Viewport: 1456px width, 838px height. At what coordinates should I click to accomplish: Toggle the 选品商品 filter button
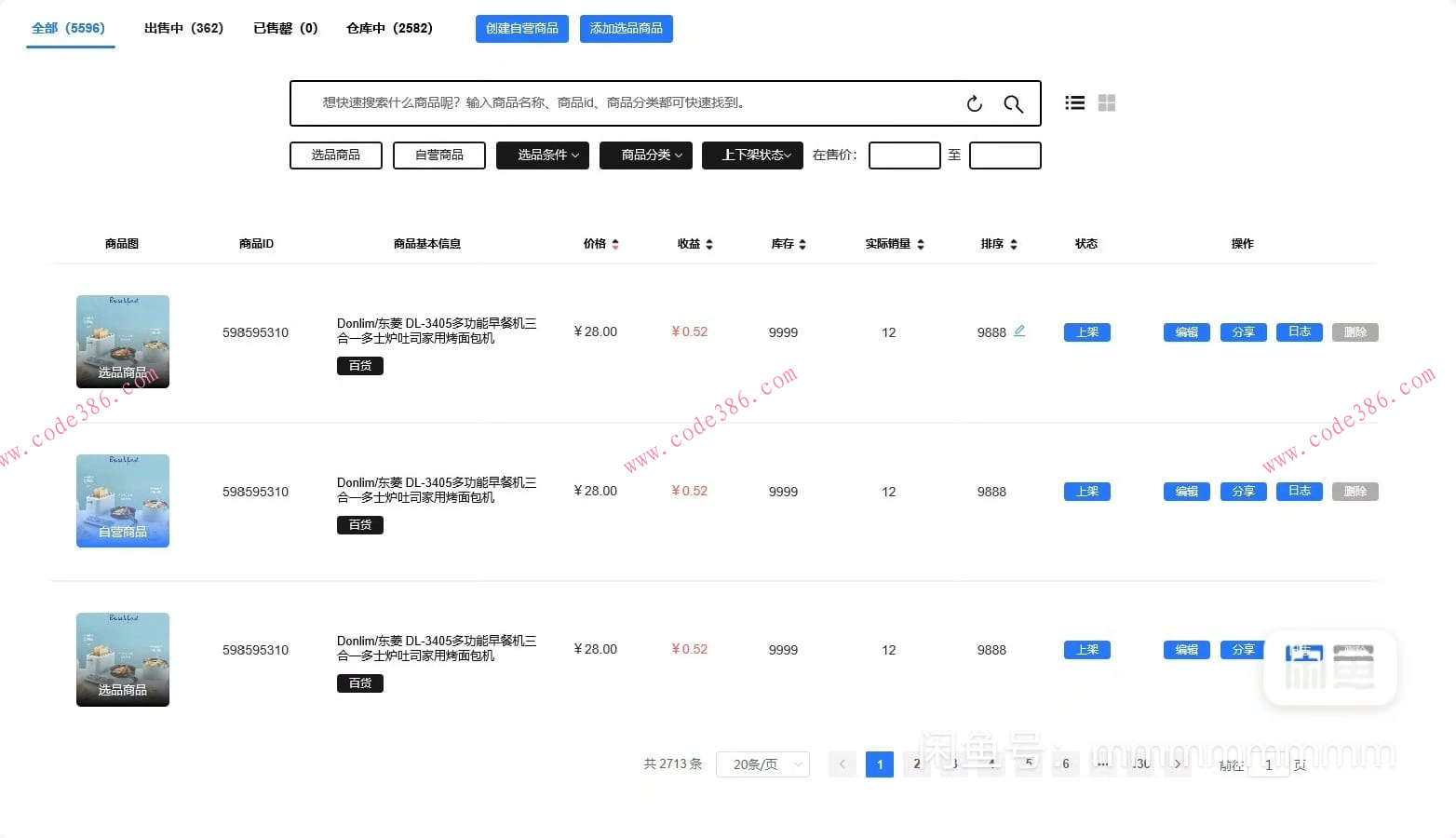(336, 155)
